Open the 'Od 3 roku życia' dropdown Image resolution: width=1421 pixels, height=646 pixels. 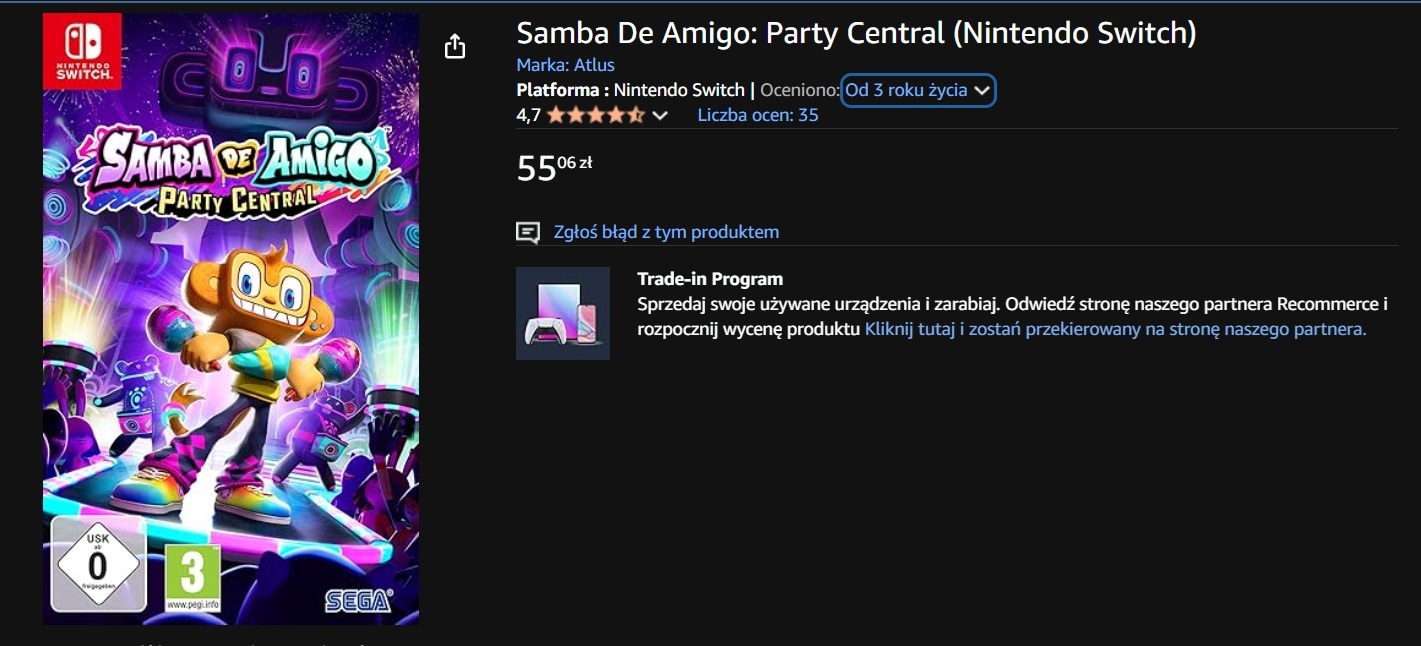coord(918,90)
